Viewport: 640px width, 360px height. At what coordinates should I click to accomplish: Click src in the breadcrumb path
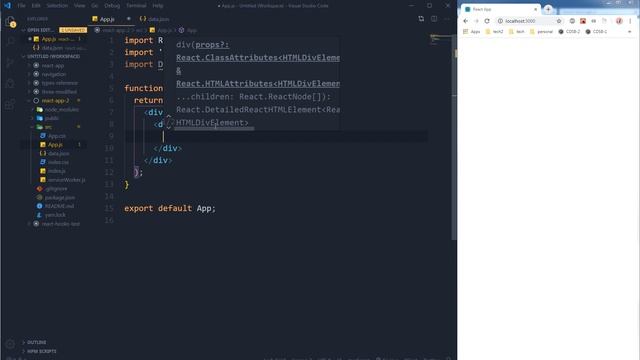(x=139, y=30)
